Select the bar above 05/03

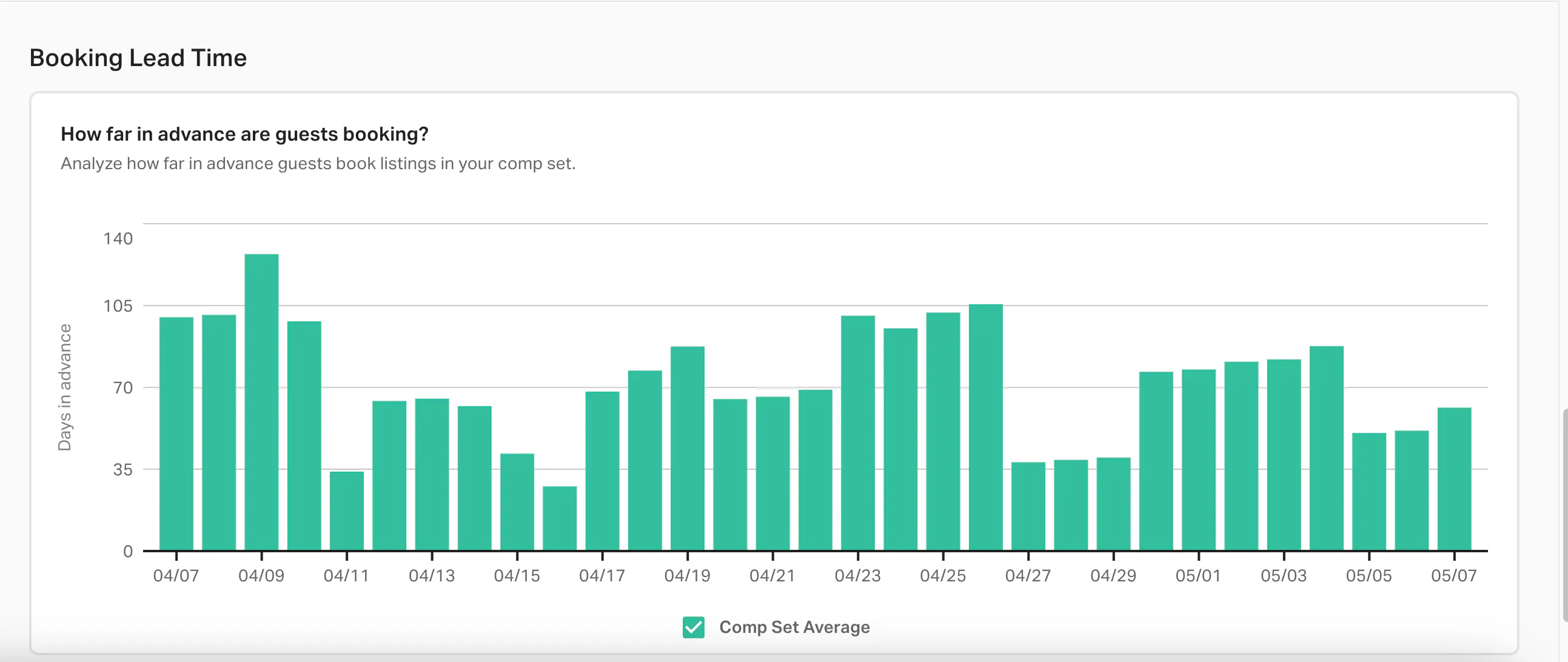tap(1284, 455)
